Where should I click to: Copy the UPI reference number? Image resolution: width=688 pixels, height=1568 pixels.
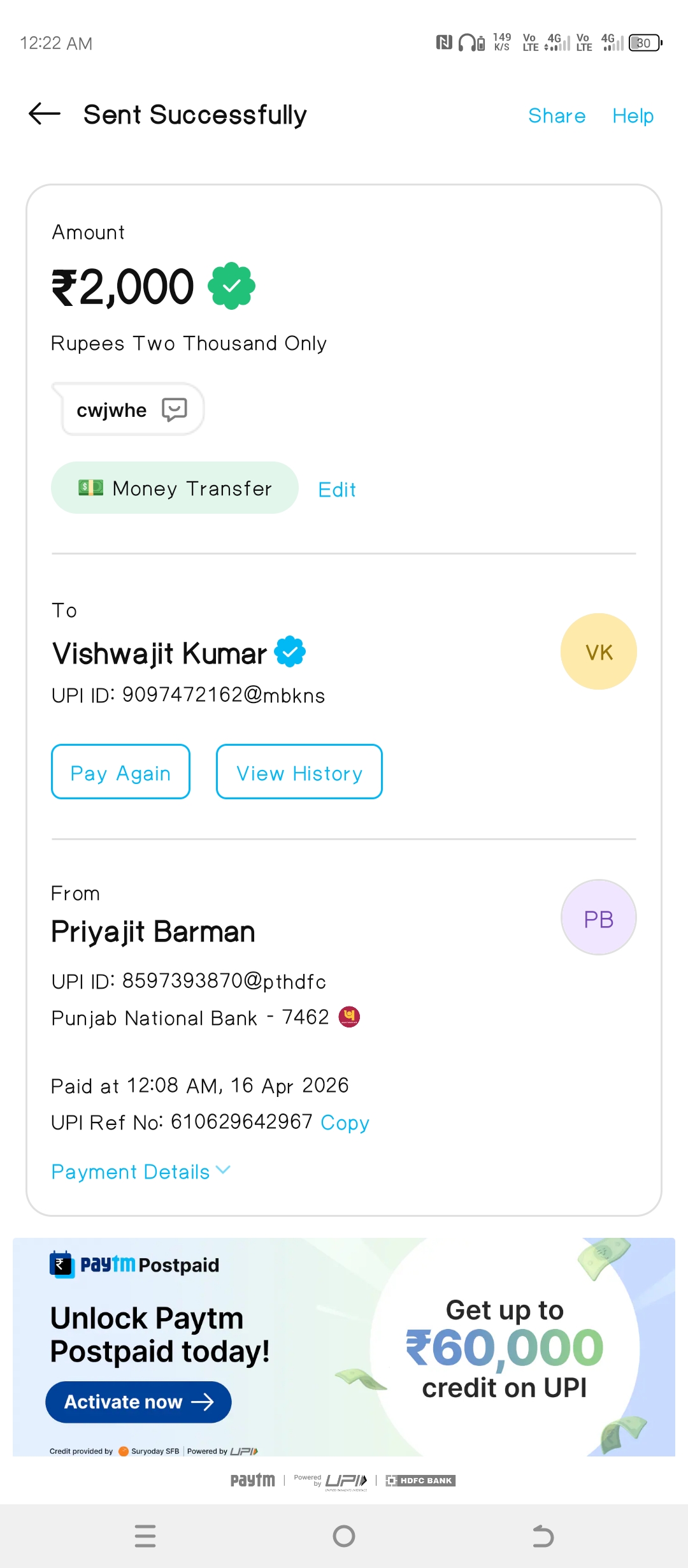coord(345,1122)
